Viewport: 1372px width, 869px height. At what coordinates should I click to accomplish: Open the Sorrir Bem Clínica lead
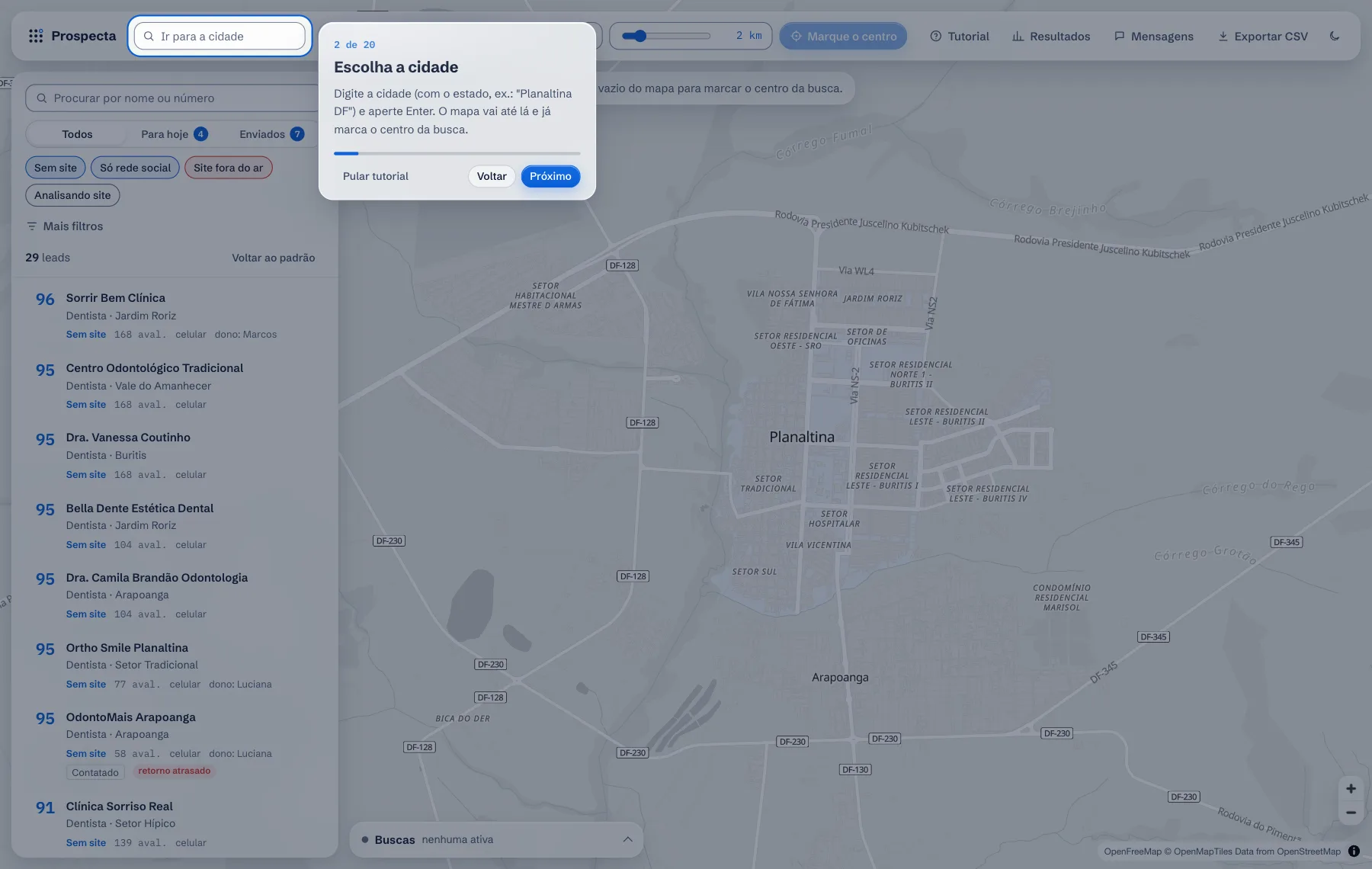click(x=175, y=316)
